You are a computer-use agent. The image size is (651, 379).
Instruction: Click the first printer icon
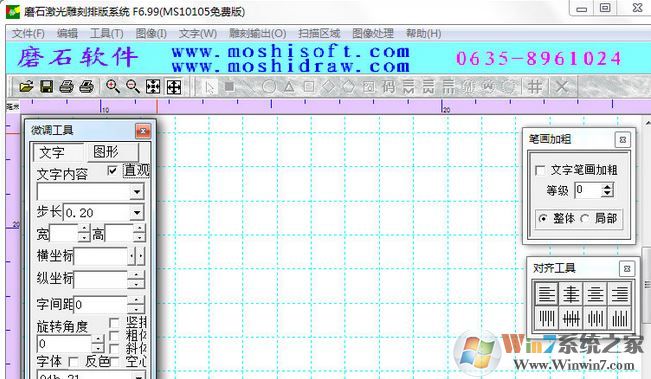(66, 87)
